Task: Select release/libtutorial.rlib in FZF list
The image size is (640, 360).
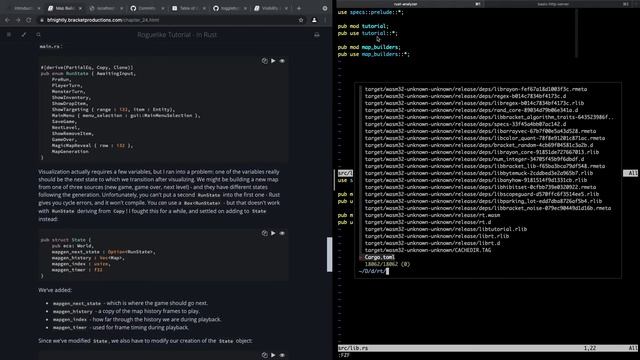Action: point(446,229)
